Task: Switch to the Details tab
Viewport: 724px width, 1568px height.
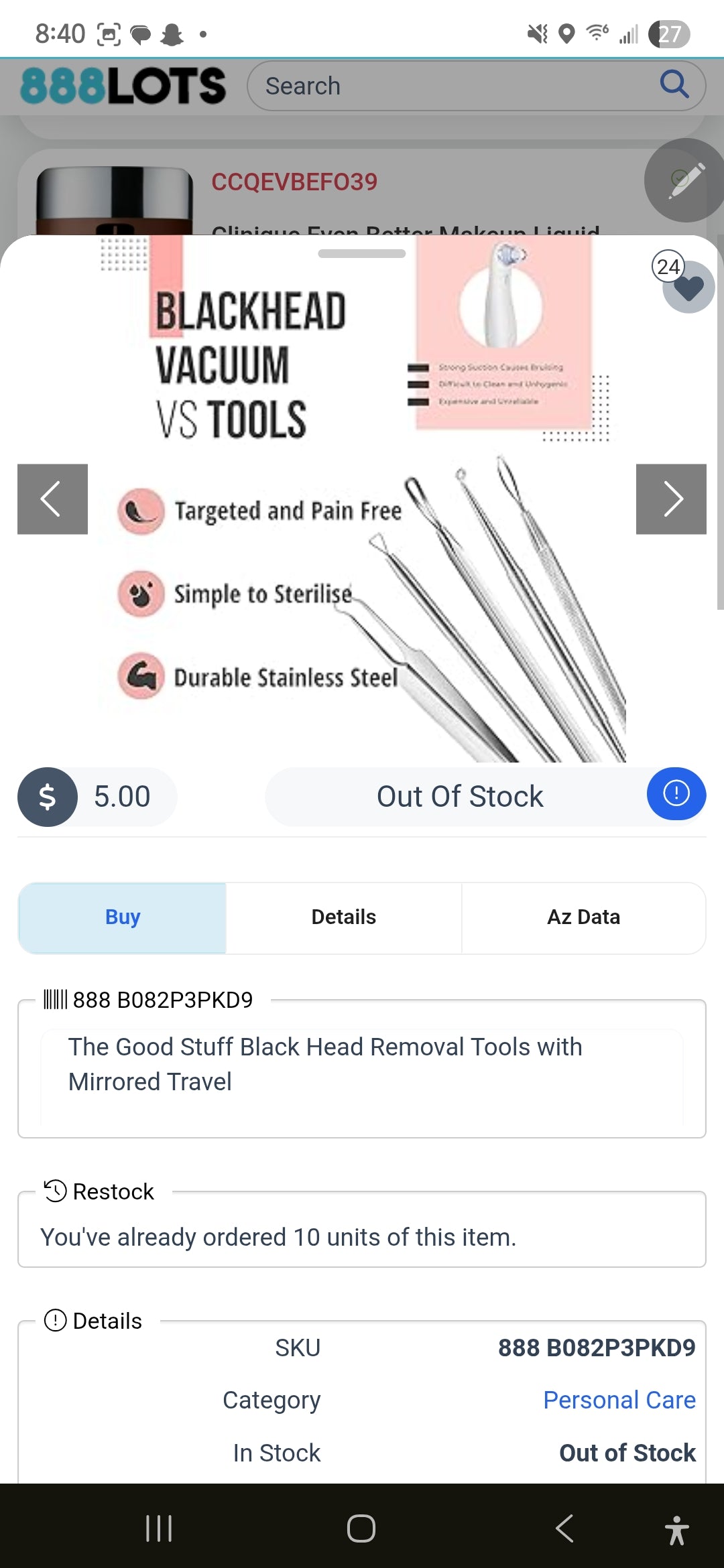Action: (343, 917)
